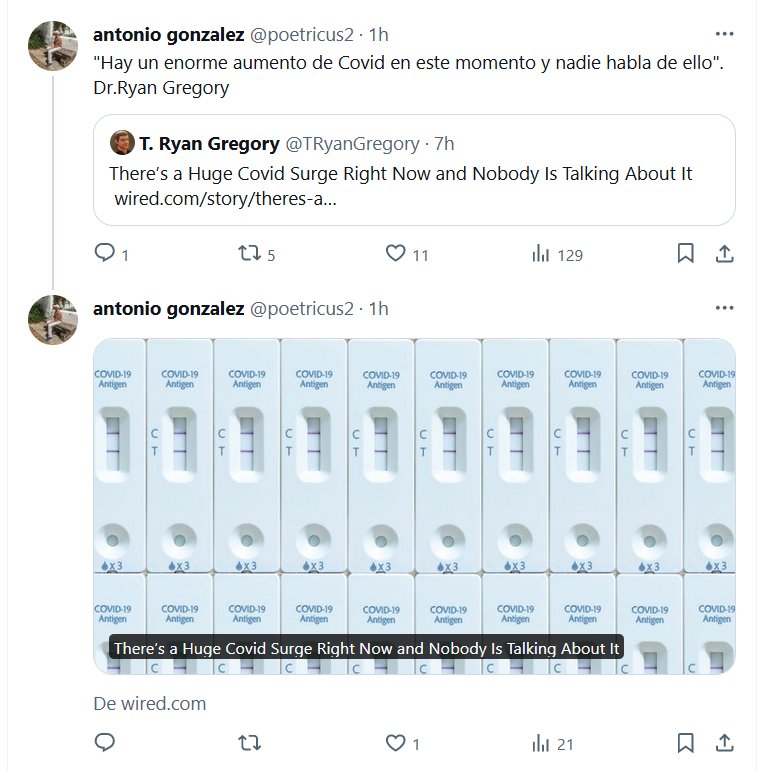Share the first tweet
Image resolution: width=768 pixels, height=770 pixels.
(723, 254)
